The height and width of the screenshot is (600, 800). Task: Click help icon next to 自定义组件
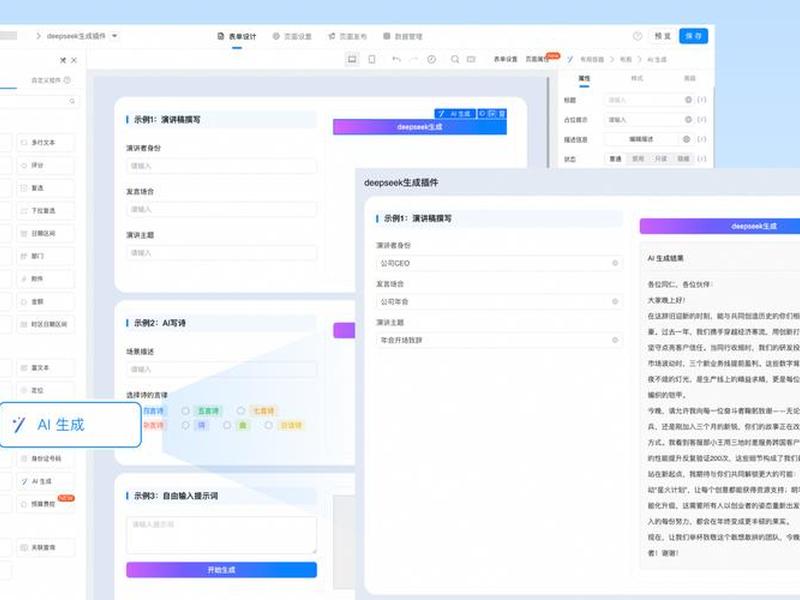pyautogui.click(x=67, y=80)
